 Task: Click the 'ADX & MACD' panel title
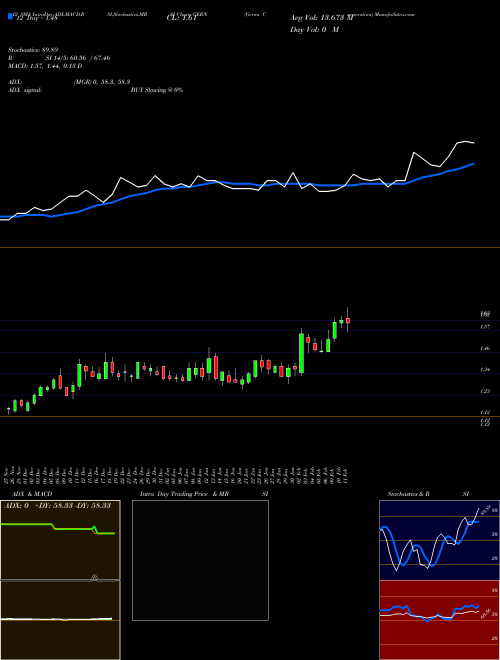[x=32, y=494]
